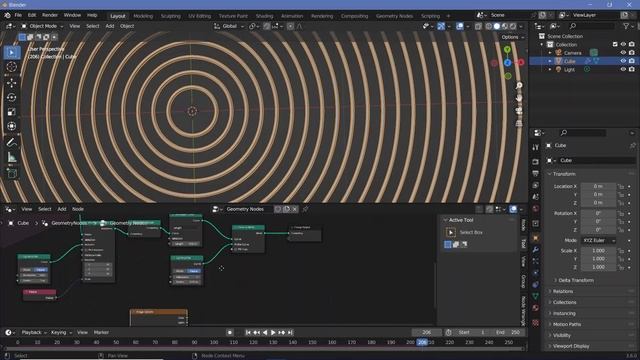Click the viewport zoom magnifier icon
This screenshot has width=640, height=360.
[519, 85]
